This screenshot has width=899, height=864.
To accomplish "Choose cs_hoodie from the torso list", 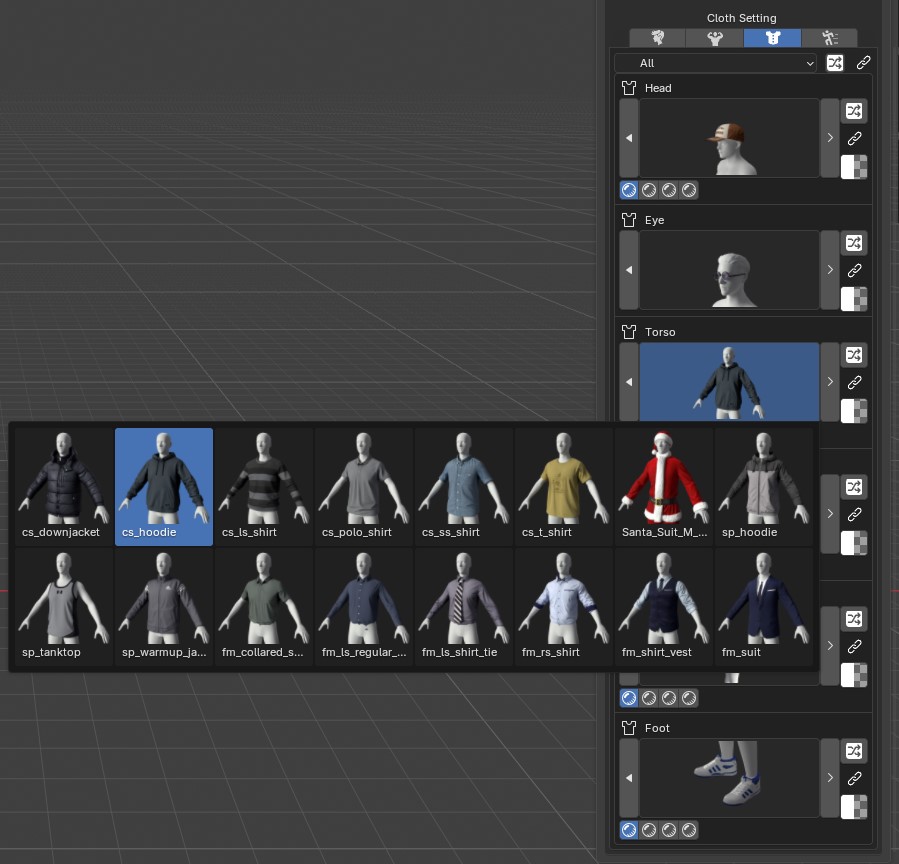I will (164, 486).
